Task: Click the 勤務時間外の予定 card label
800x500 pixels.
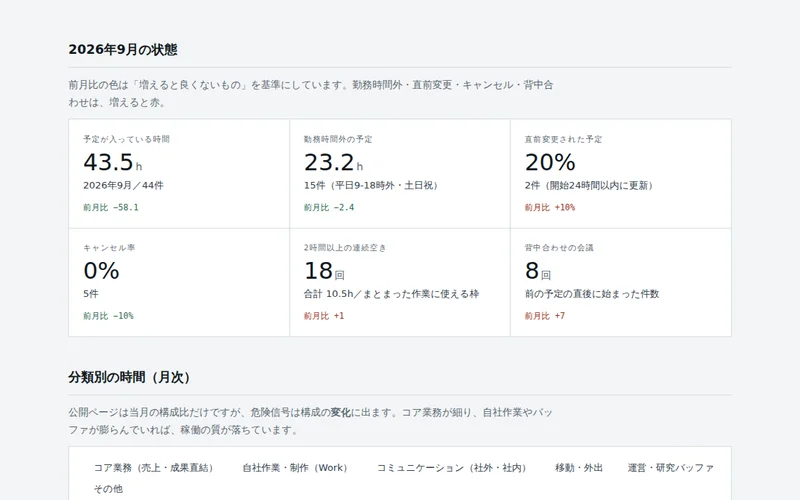Action: 338,139
